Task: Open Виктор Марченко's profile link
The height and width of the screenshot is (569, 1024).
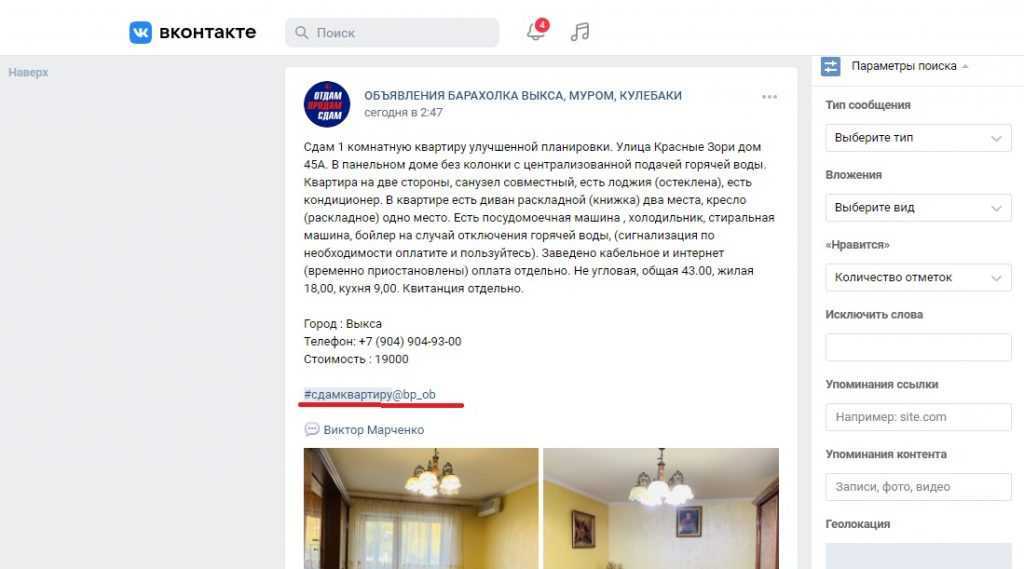Action: coord(374,430)
